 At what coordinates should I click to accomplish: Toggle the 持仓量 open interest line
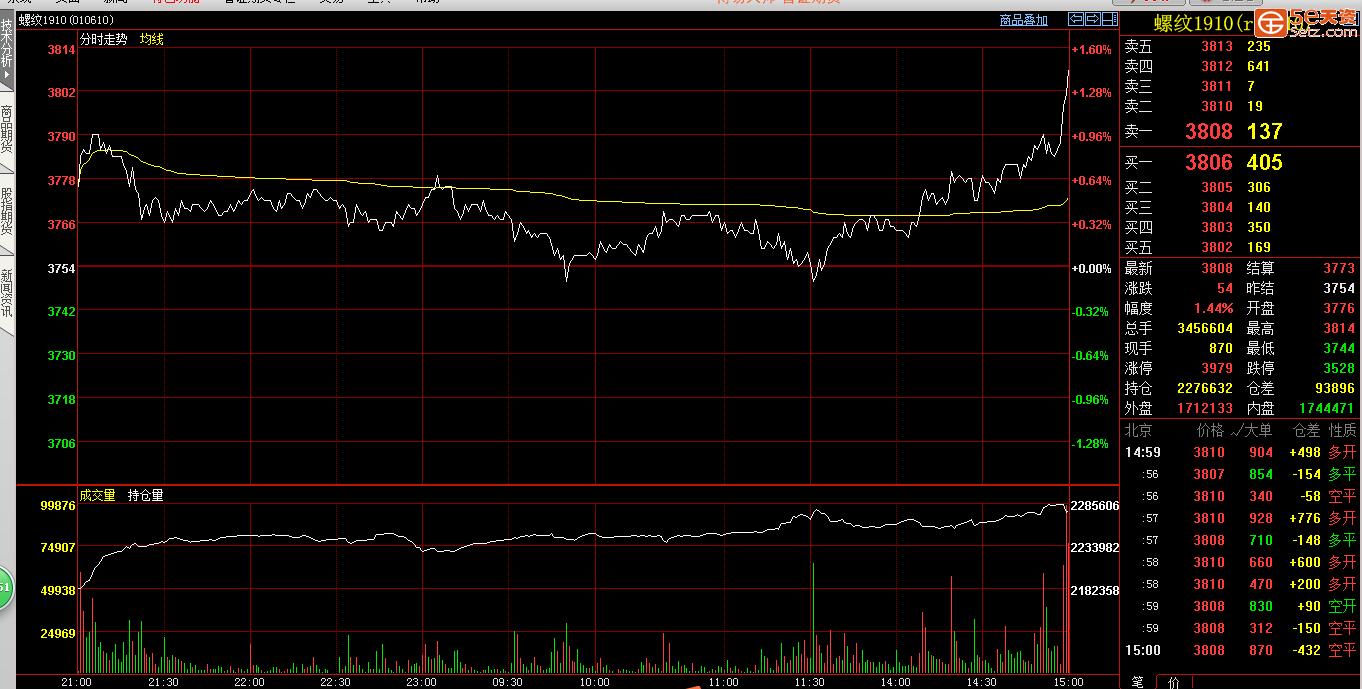(x=146, y=495)
